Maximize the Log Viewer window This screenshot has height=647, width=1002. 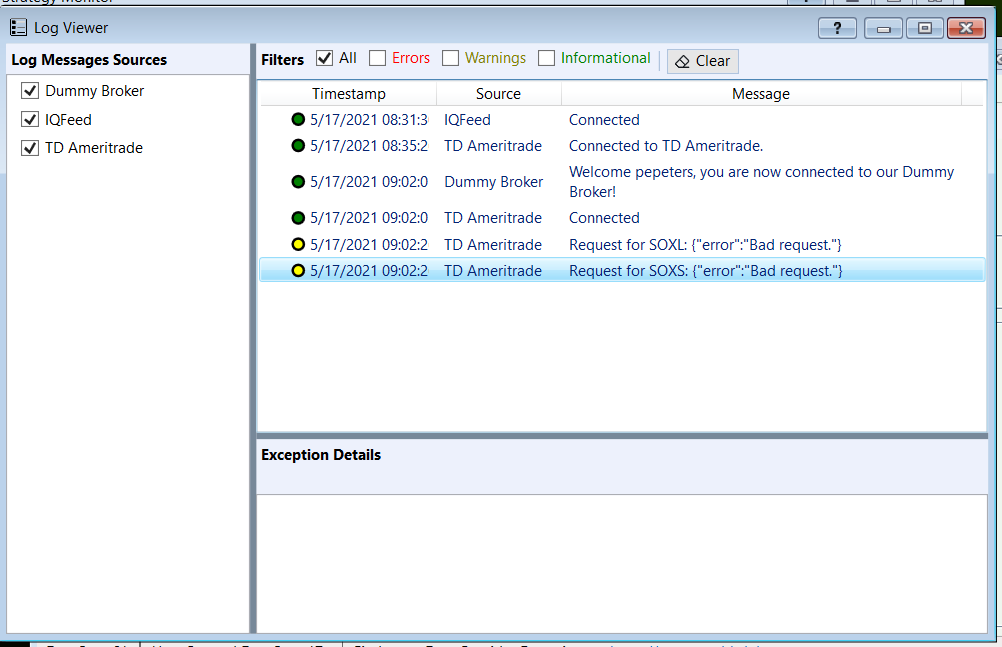[x=925, y=28]
